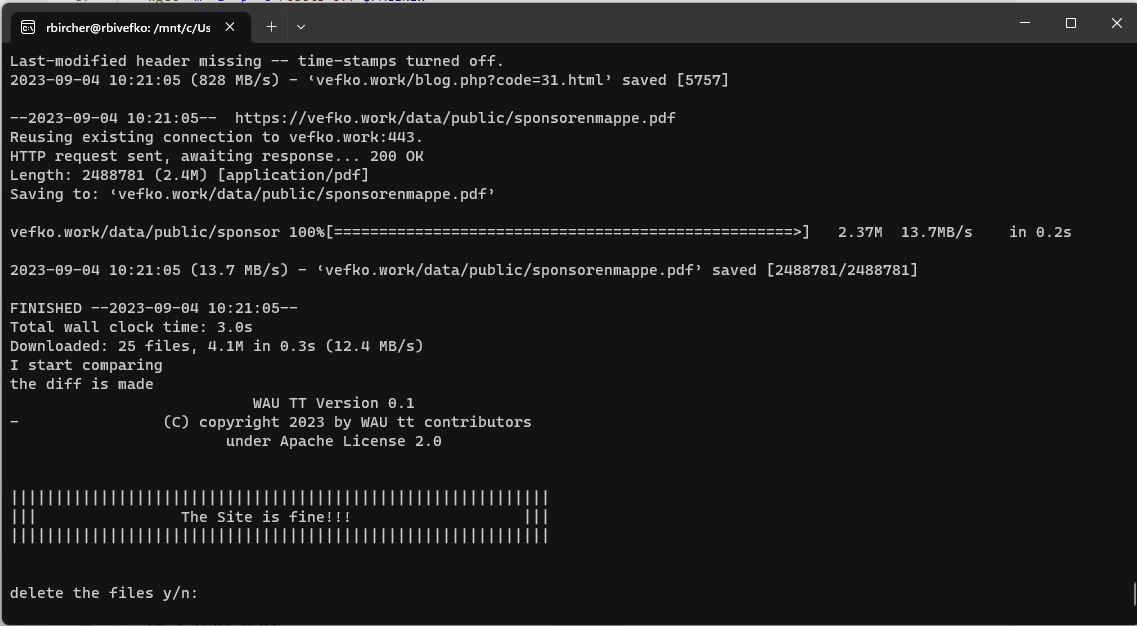
Task: Minimize the terminal window
Action: click(1023, 23)
